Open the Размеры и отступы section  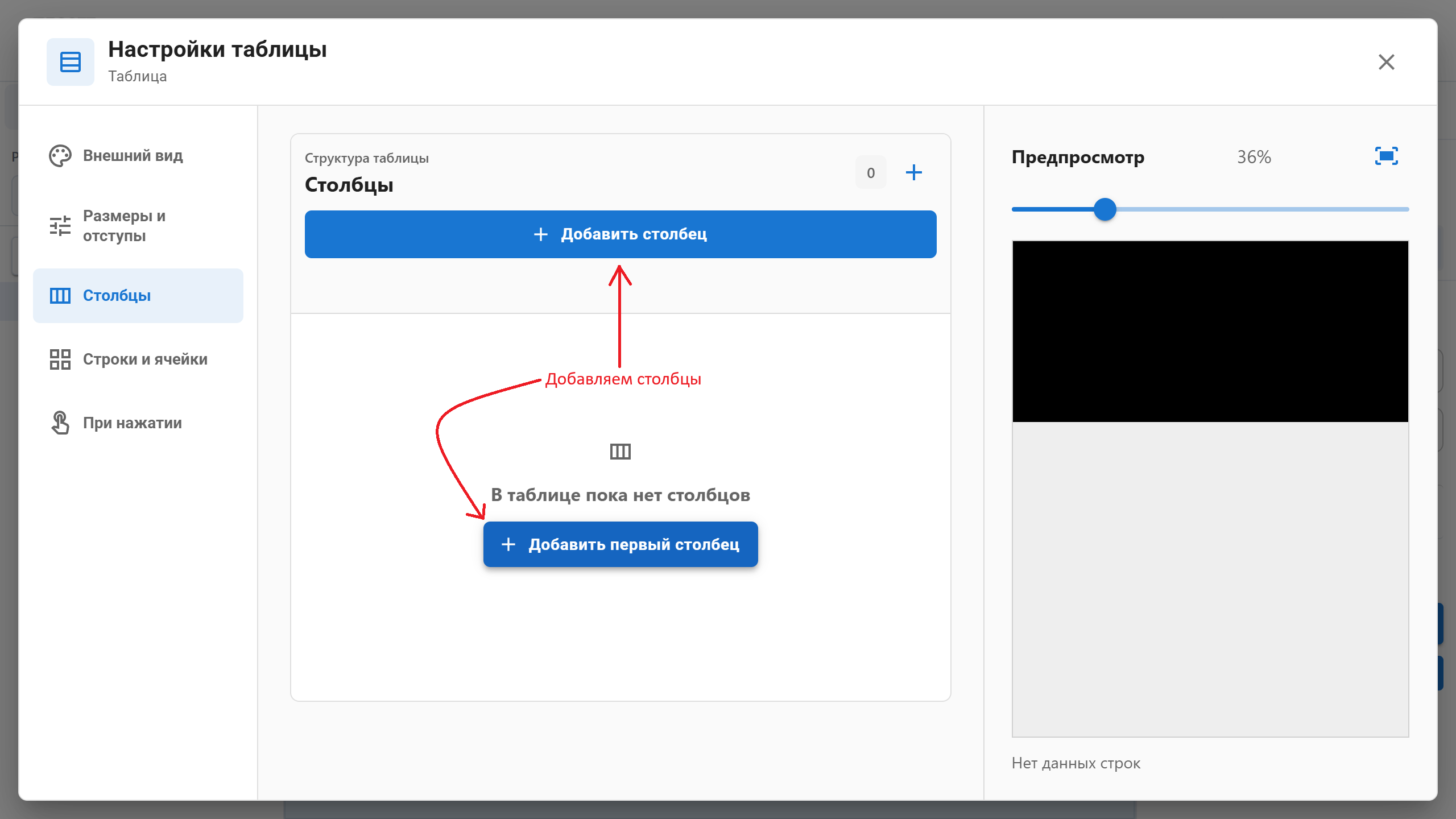point(138,226)
